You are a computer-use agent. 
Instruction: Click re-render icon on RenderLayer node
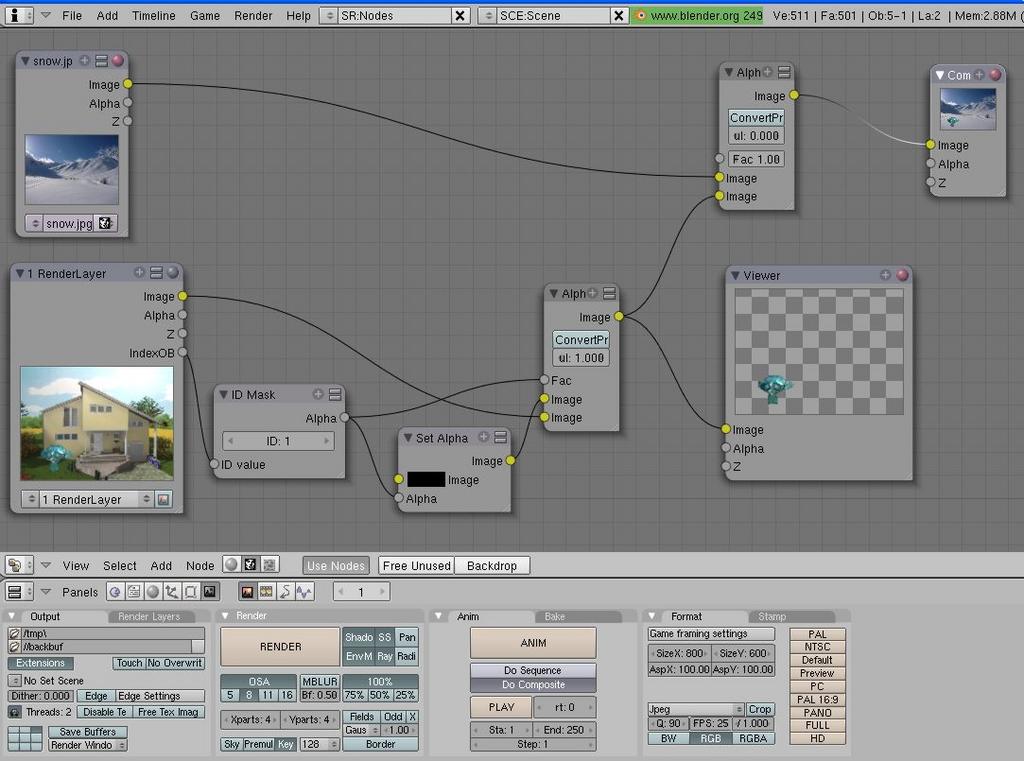(x=163, y=500)
